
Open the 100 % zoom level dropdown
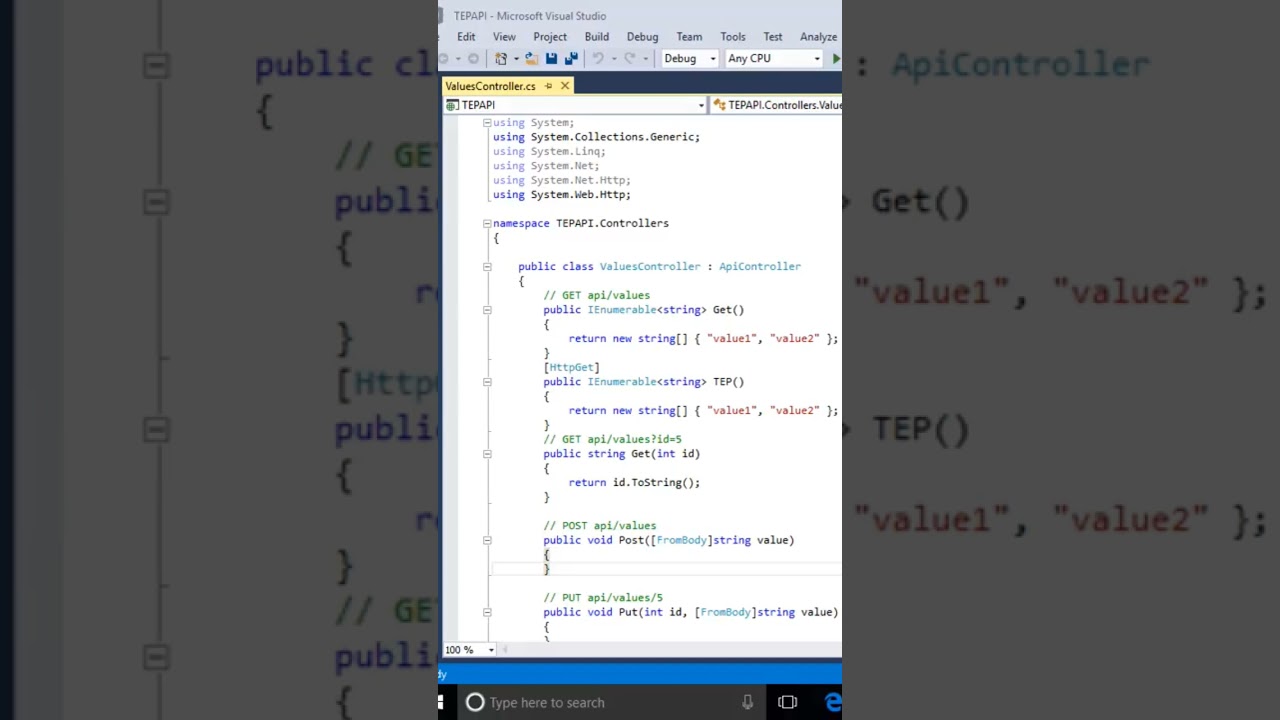469,650
